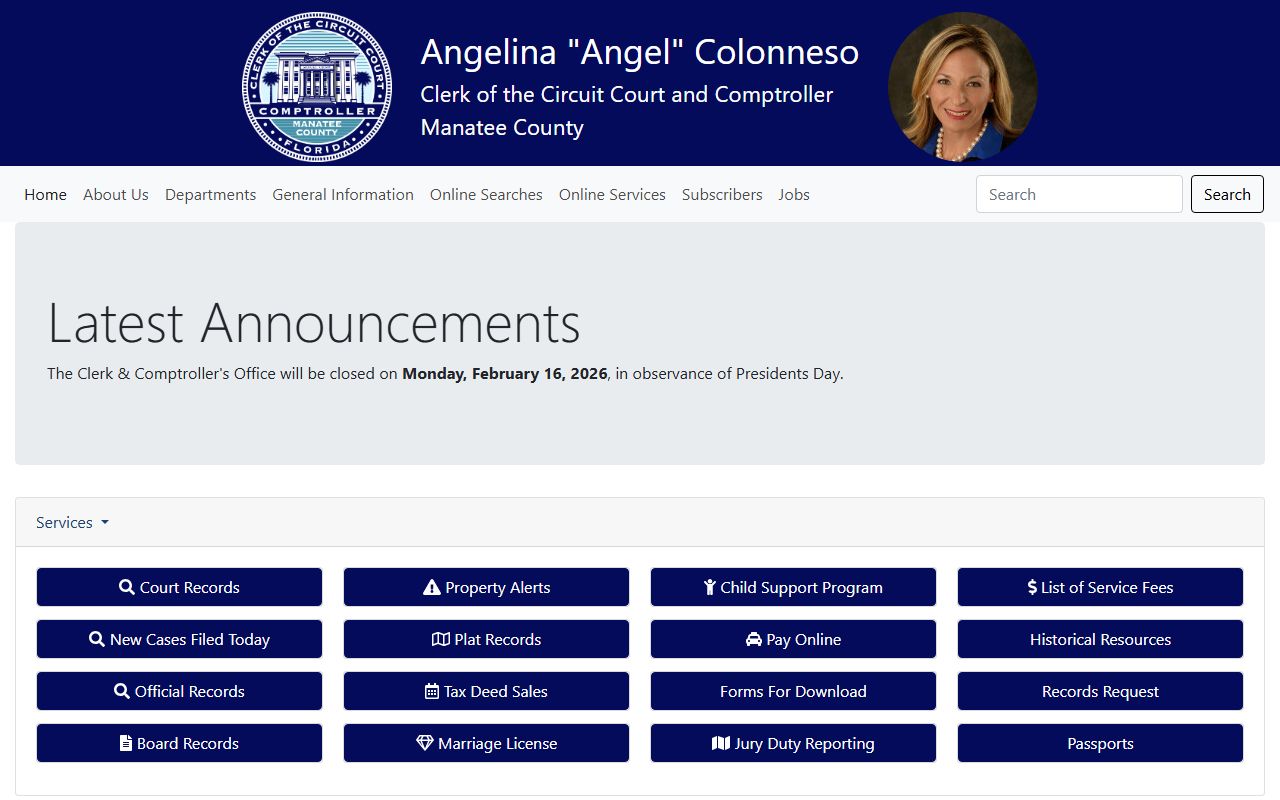Click the magnifier icon on Official Records
1280x800 pixels.
122,691
